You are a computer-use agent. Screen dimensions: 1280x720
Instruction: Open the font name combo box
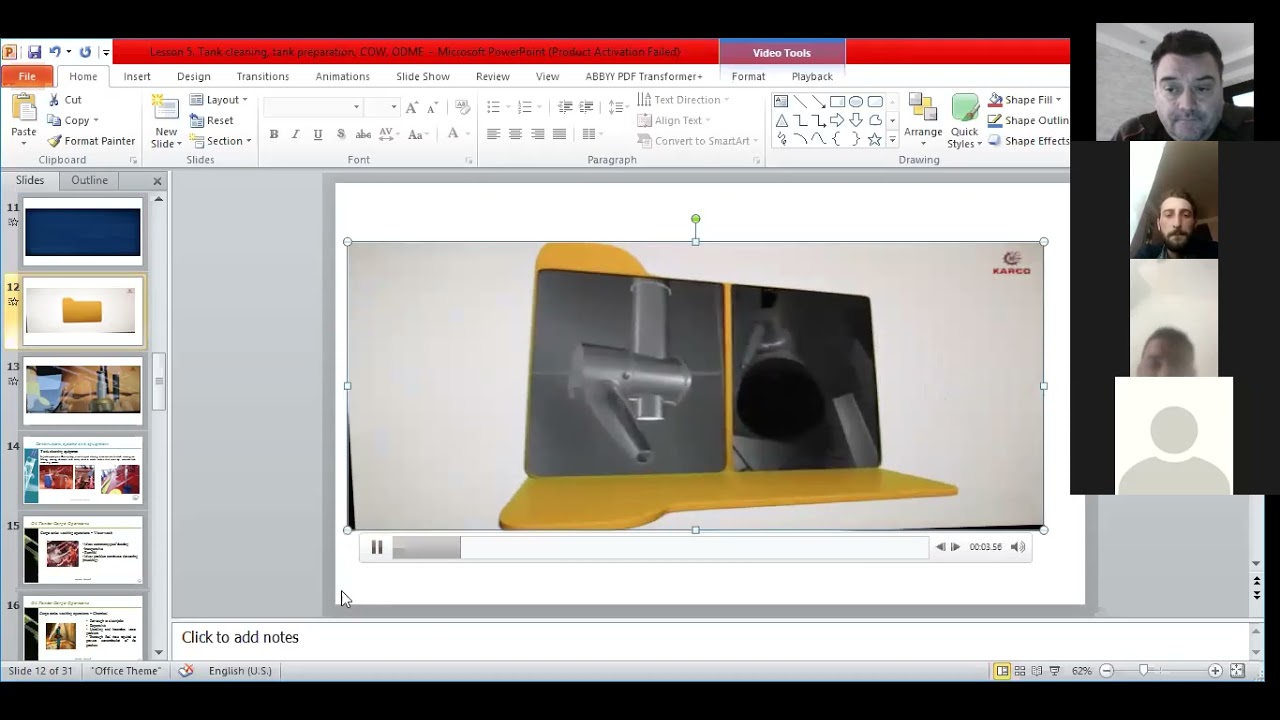(x=314, y=107)
